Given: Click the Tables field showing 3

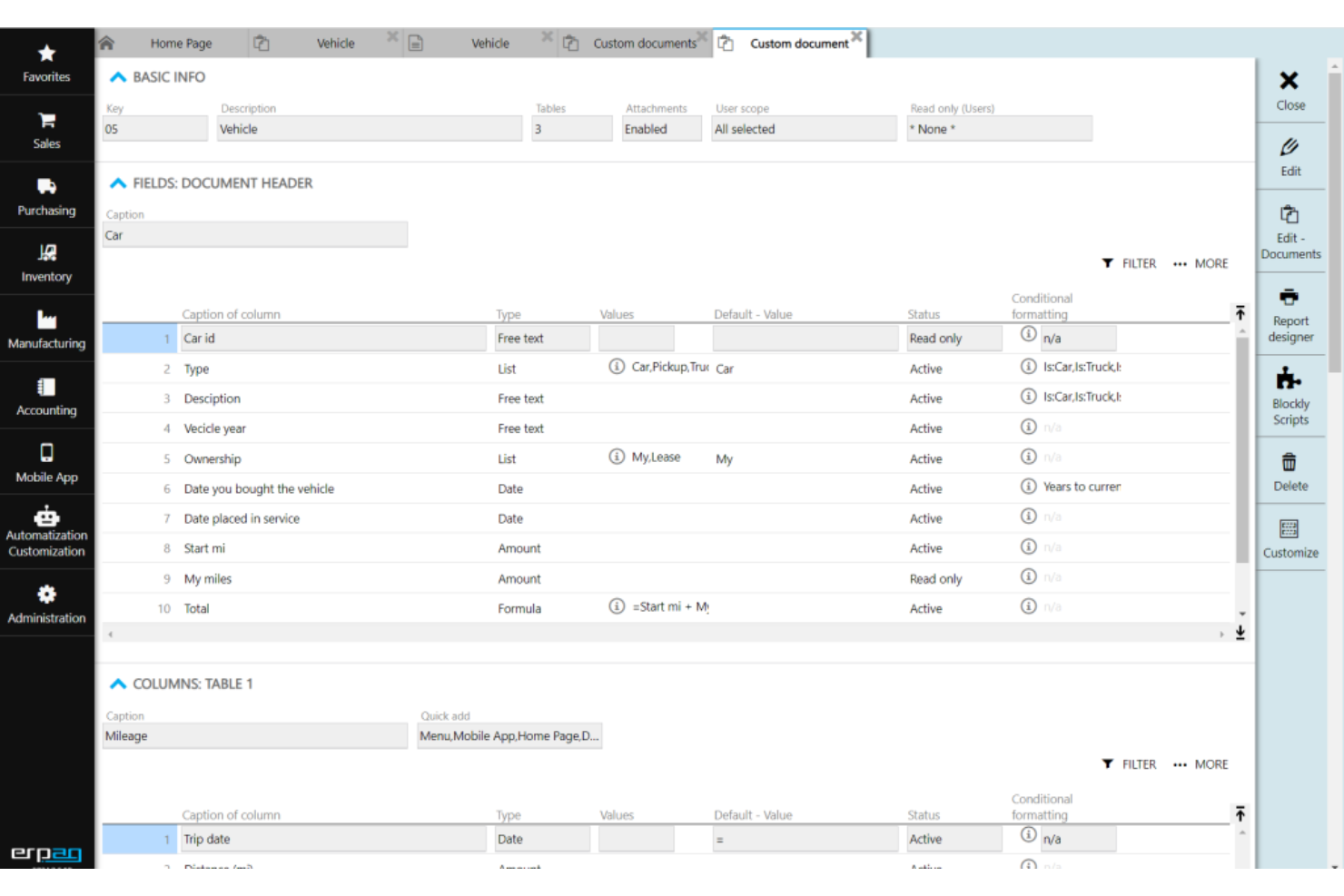Looking at the screenshot, I should click(572, 129).
